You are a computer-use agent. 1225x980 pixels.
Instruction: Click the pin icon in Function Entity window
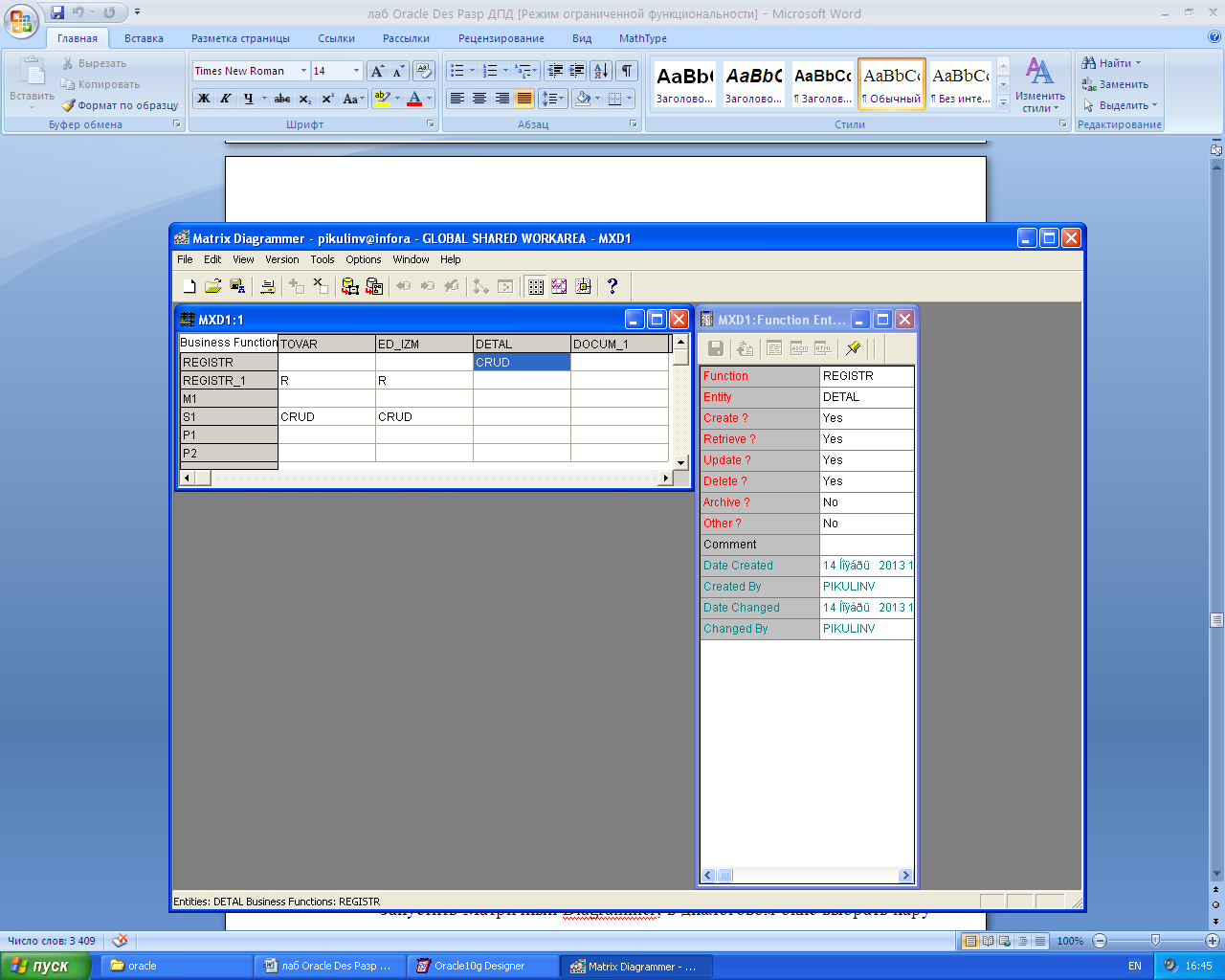coord(854,348)
